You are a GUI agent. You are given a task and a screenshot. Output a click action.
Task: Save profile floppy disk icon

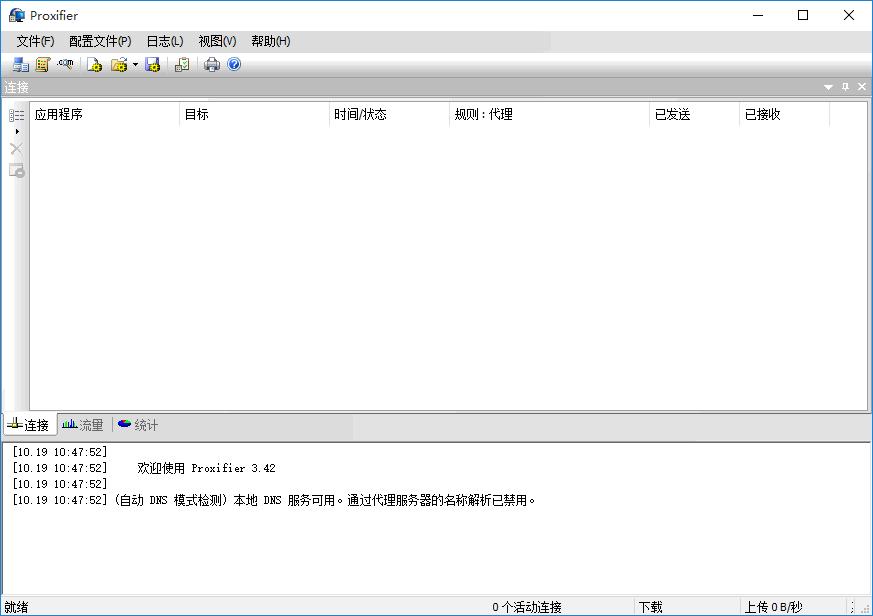[x=153, y=65]
